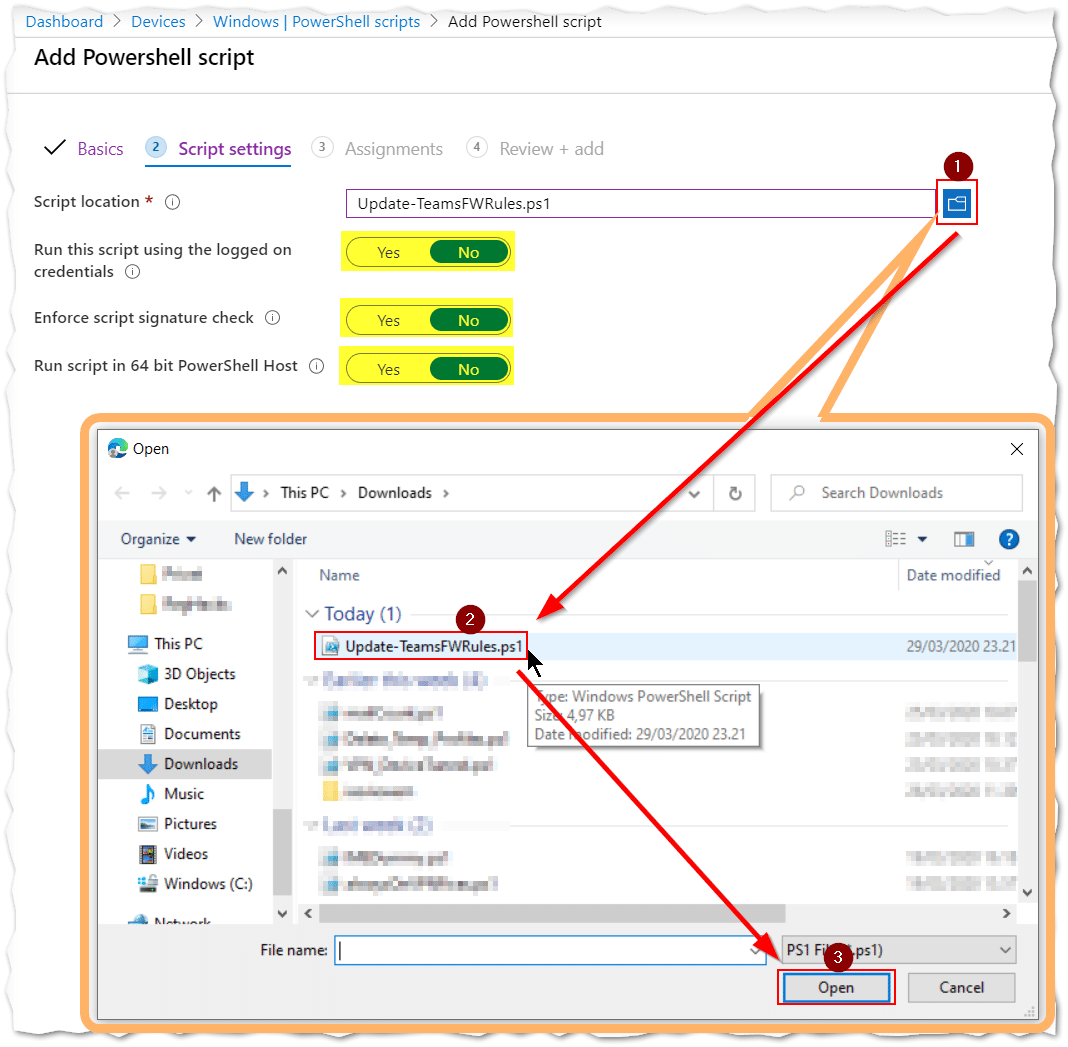Navigate to Devices via breadcrumb link
Viewport: 1068px width, 1047px height.
pyautogui.click(x=158, y=21)
